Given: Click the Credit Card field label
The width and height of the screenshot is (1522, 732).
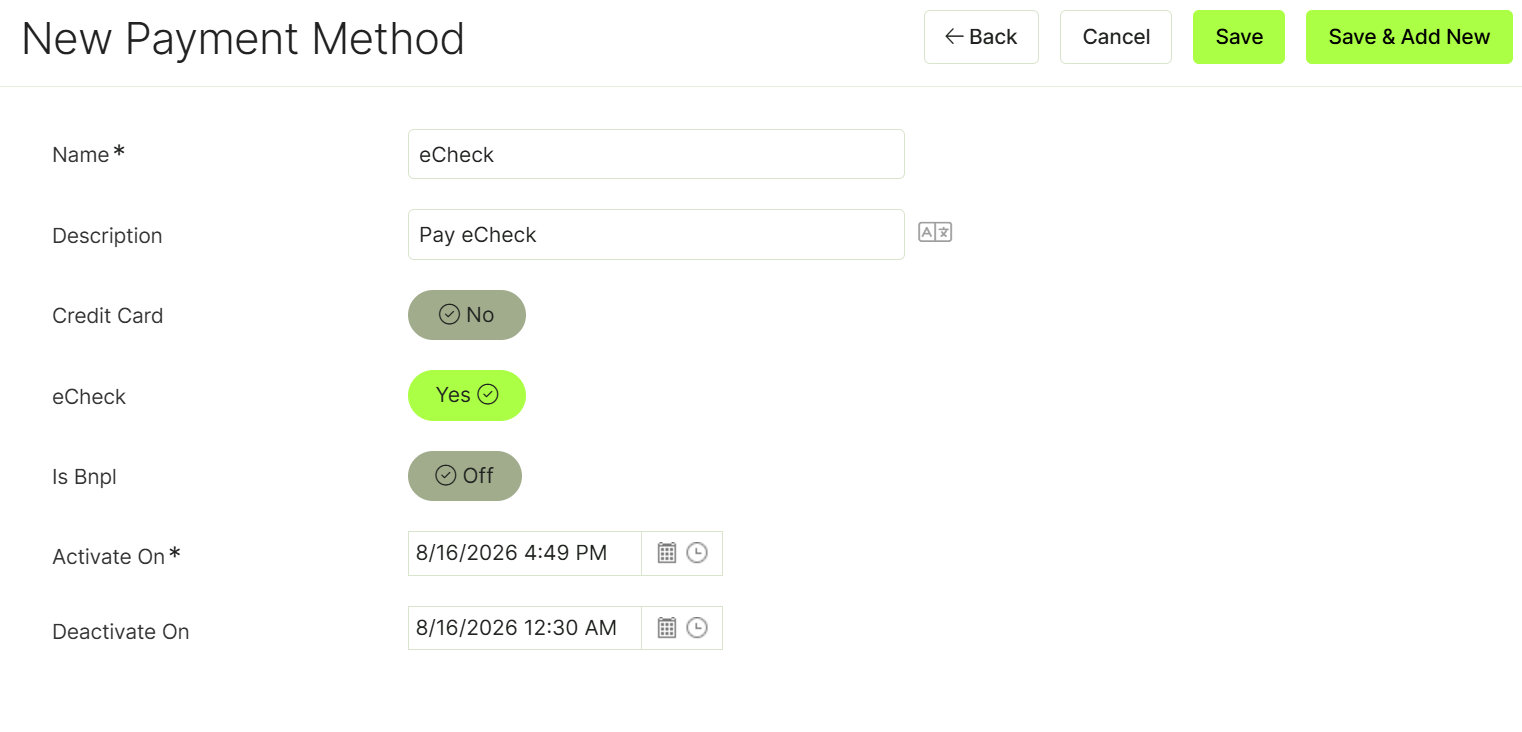Looking at the screenshot, I should coord(107,316).
